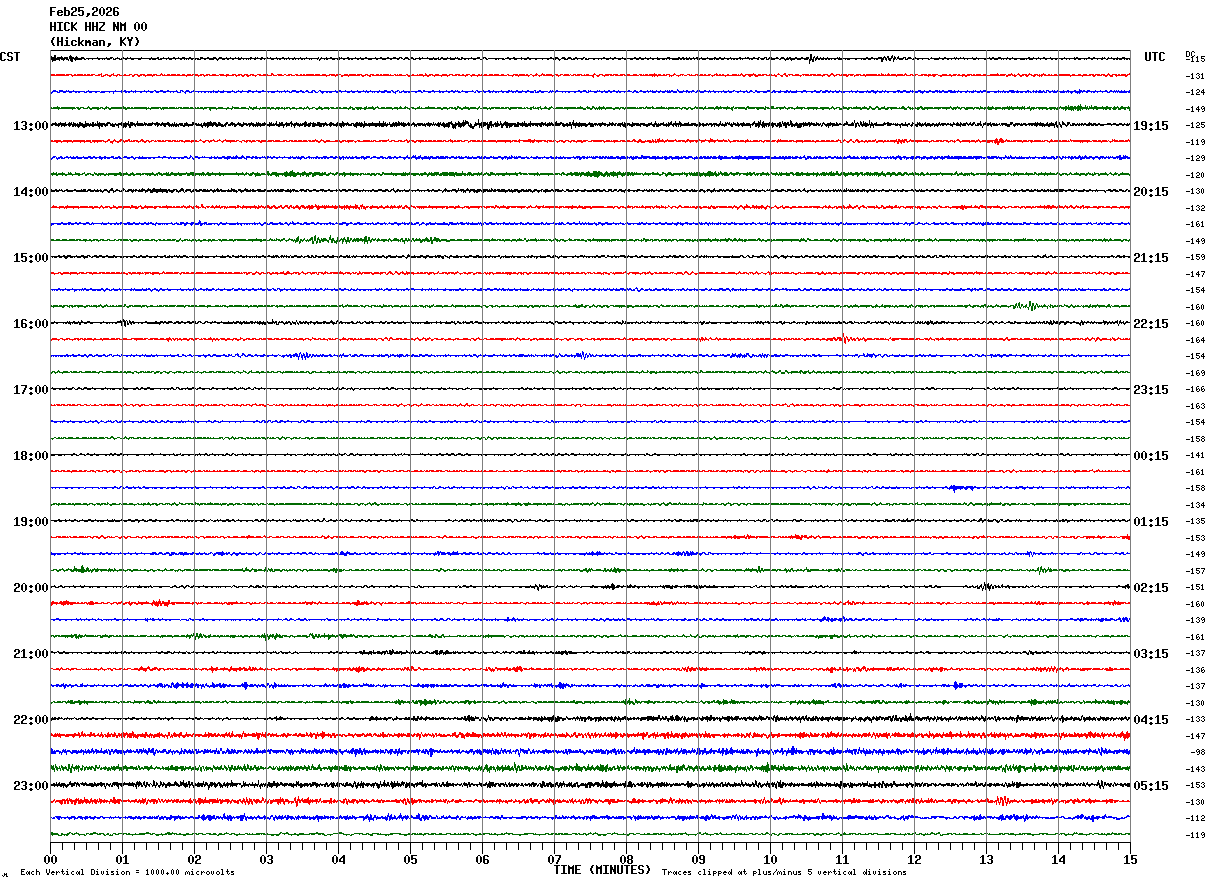Click the 22:00 CST time label
Screen dimensions: 1210x886
coord(31,720)
